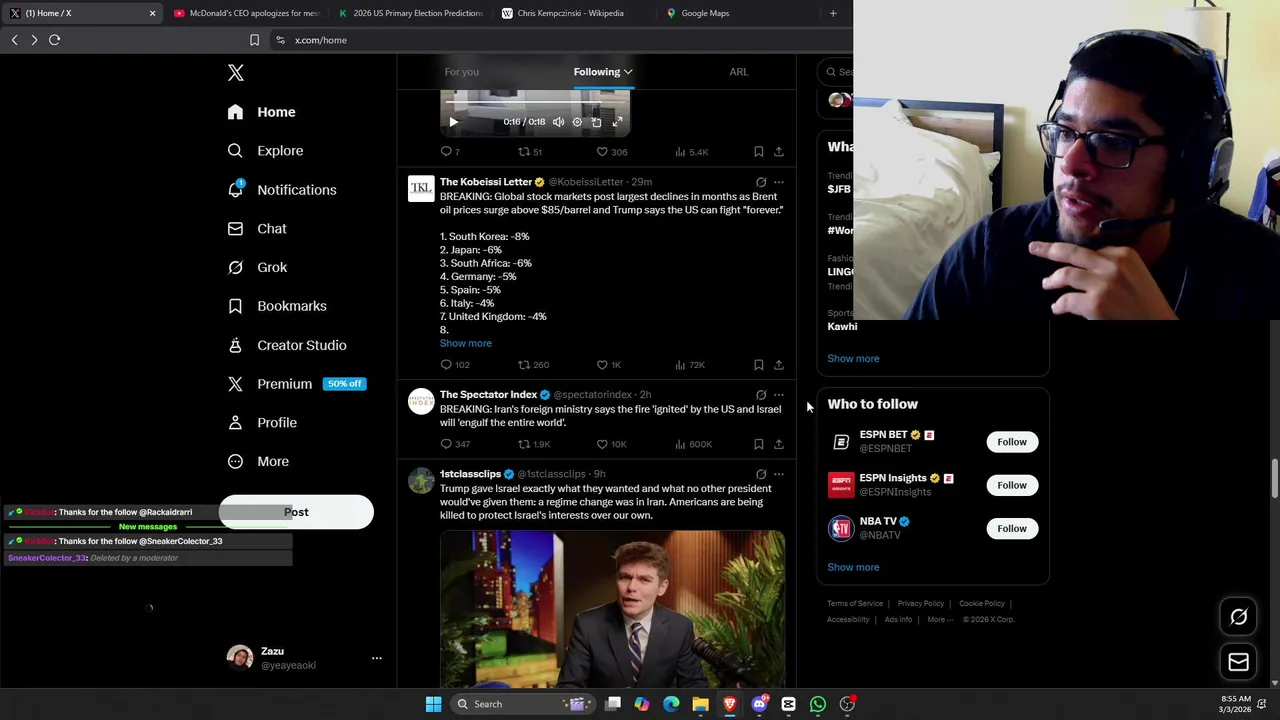Open Profile from the sidebar

(262, 423)
